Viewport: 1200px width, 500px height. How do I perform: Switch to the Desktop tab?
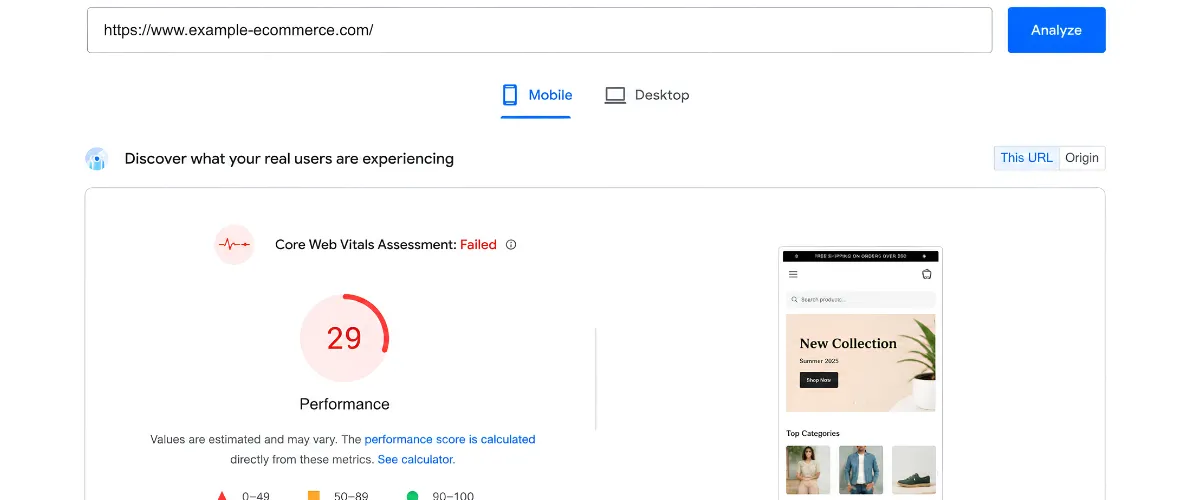pos(647,95)
